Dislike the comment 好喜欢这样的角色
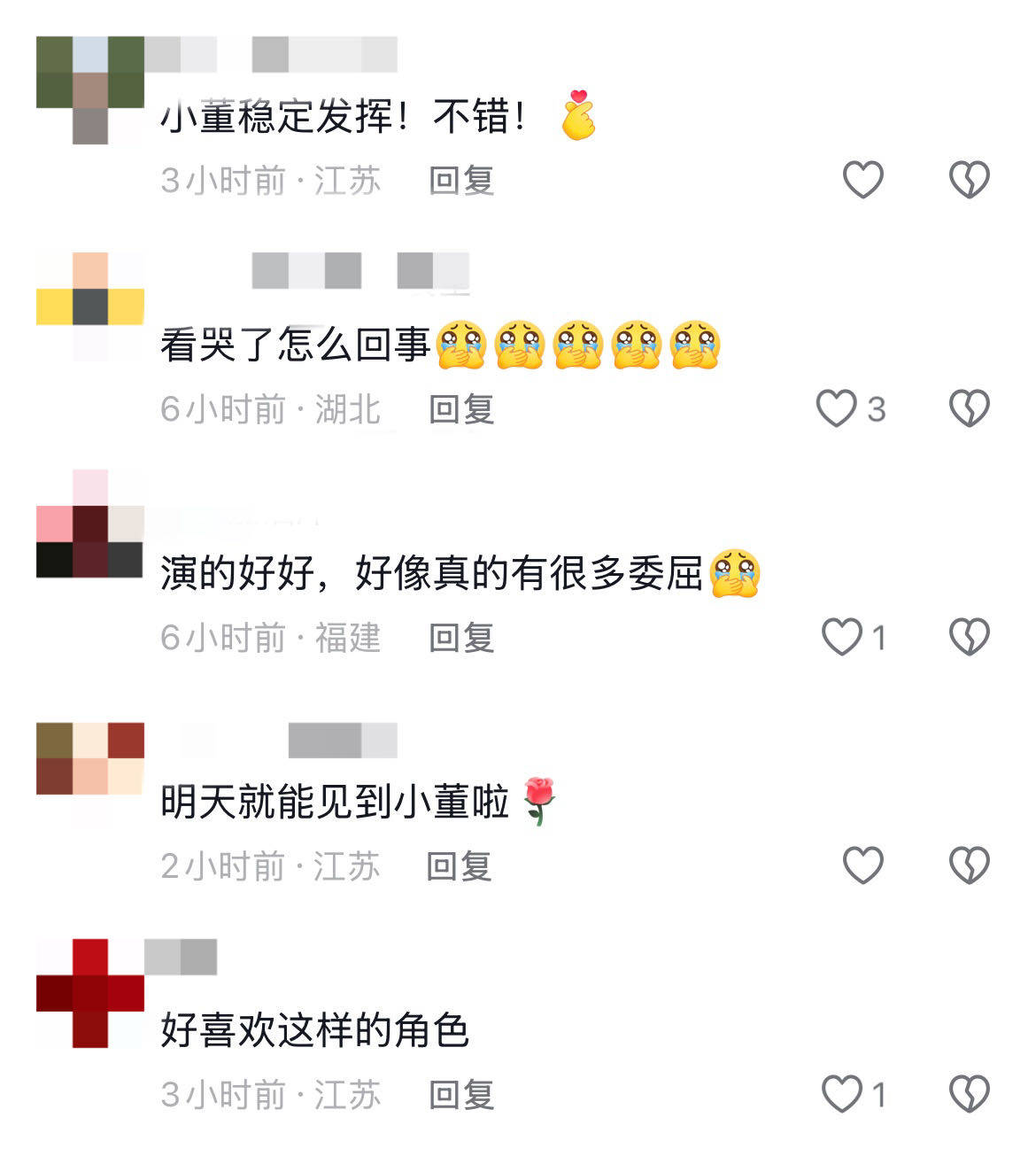Screen dimensions: 1036x1156 (970, 1094)
